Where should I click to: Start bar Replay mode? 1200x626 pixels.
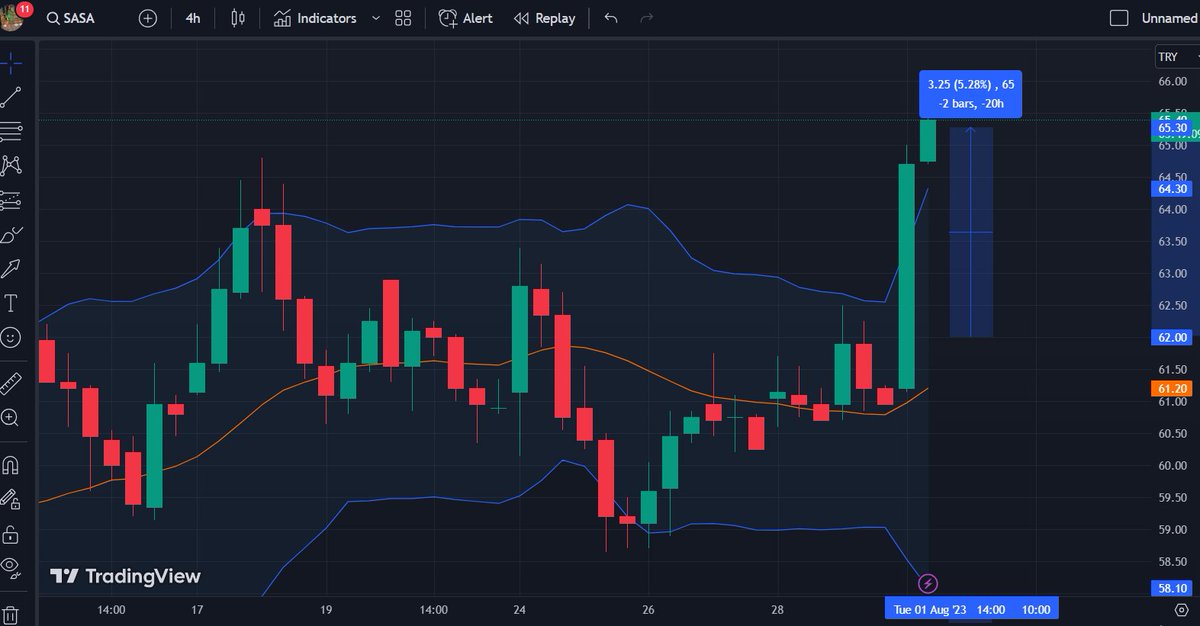[544, 18]
